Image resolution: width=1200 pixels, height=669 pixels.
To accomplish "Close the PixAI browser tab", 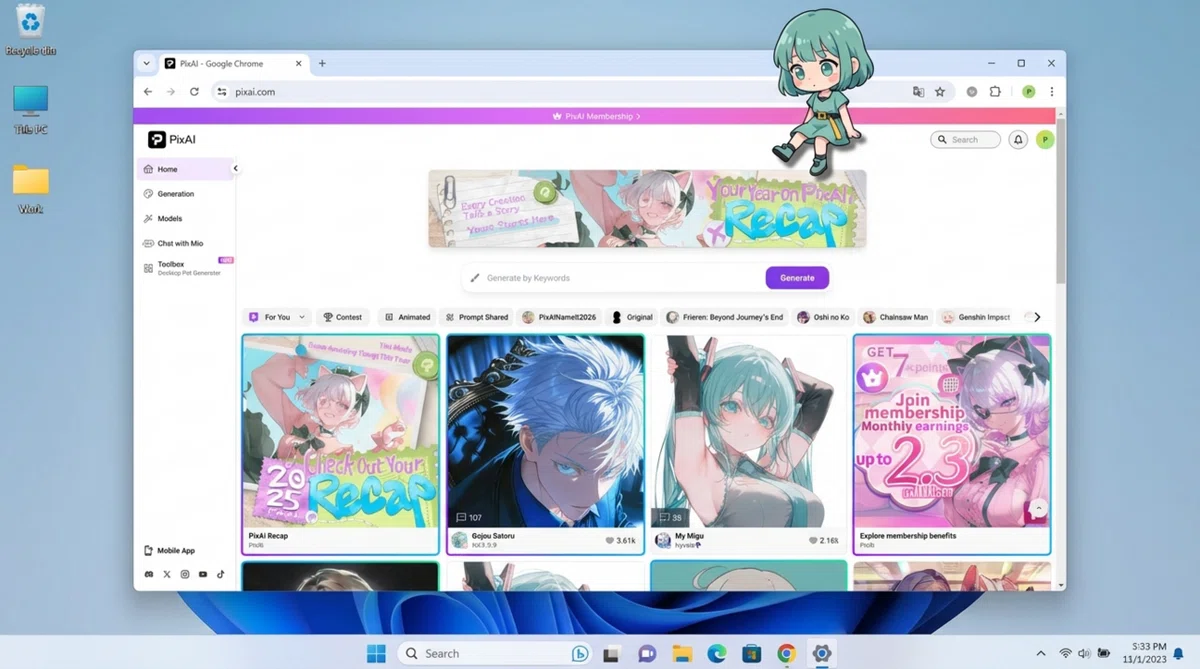I will (298, 63).
